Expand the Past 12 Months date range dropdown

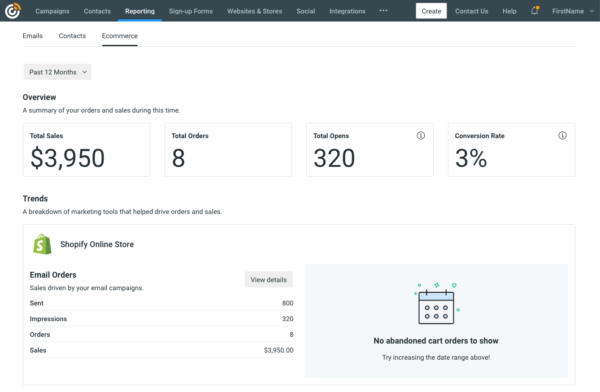[57, 72]
